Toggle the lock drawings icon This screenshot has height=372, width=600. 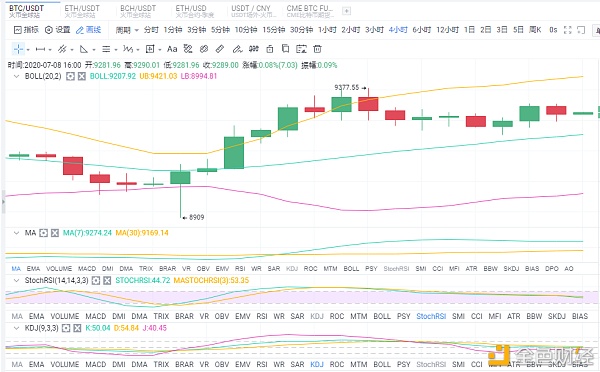pyautogui.click(x=270, y=49)
